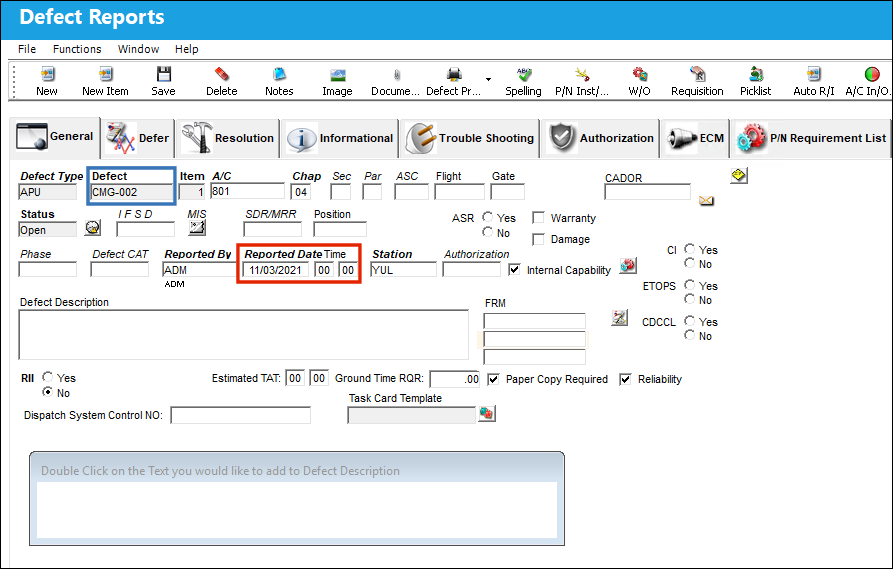Click the A/C In/Out toolbar icon

871,75
